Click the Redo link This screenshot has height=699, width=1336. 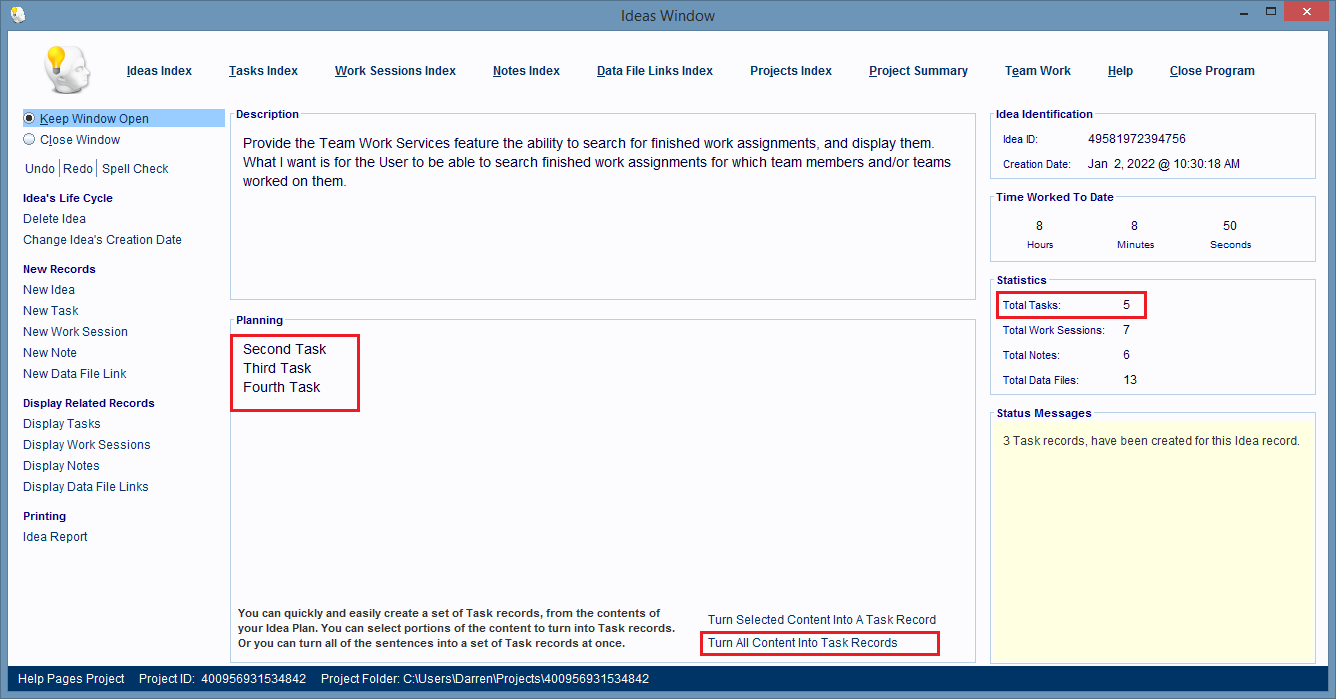point(78,169)
